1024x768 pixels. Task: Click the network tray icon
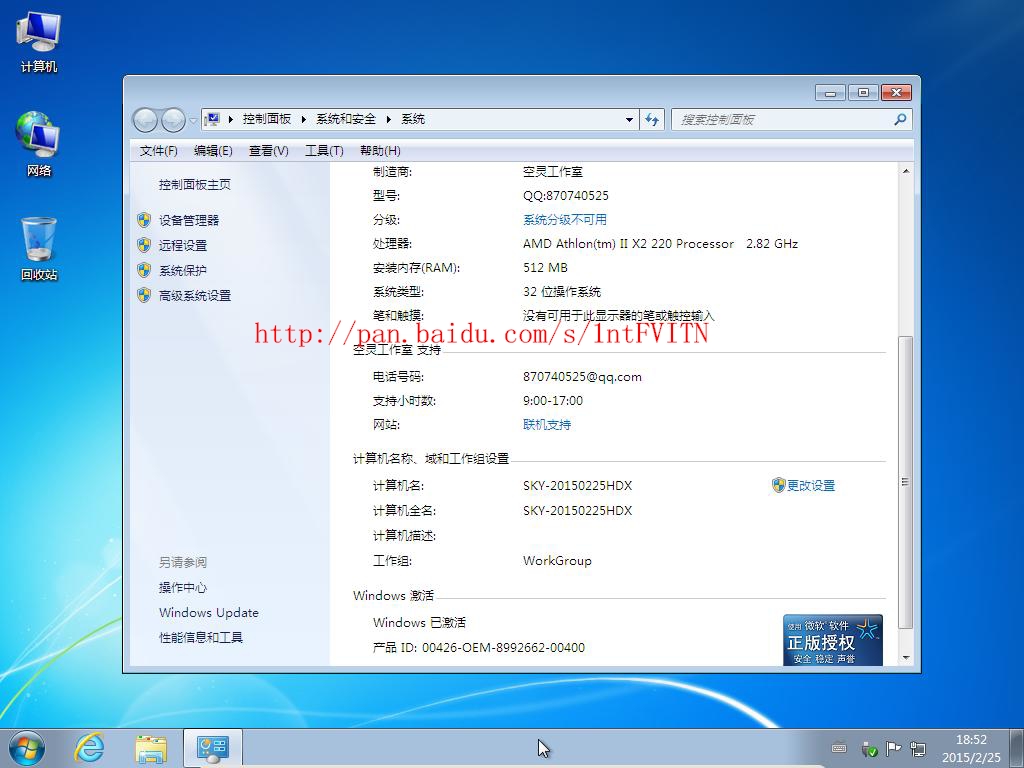click(918, 748)
